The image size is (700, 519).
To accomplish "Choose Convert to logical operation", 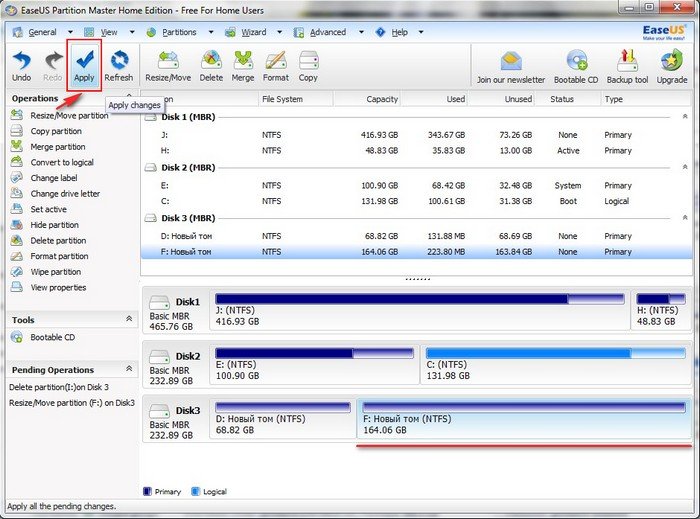I will pyautogui.click(x=52, y=162).
